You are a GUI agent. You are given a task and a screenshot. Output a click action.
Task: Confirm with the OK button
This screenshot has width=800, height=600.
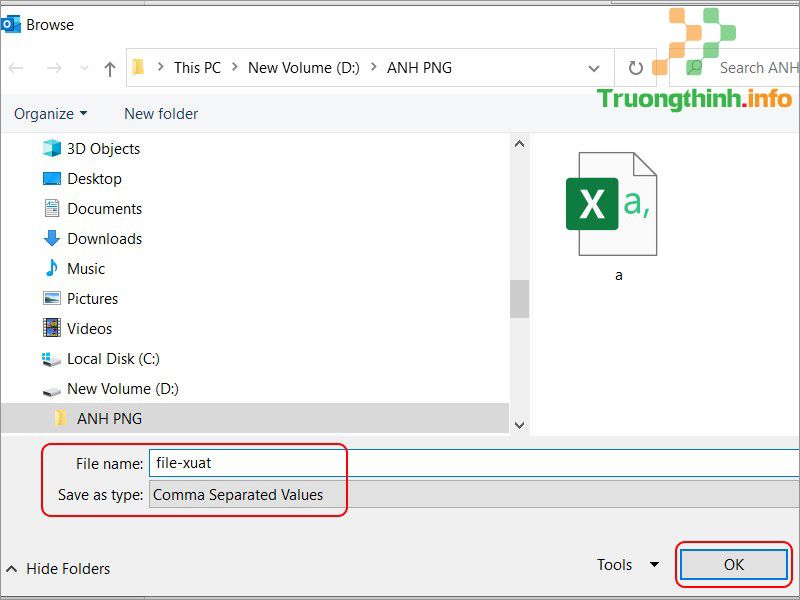point(734,564)
